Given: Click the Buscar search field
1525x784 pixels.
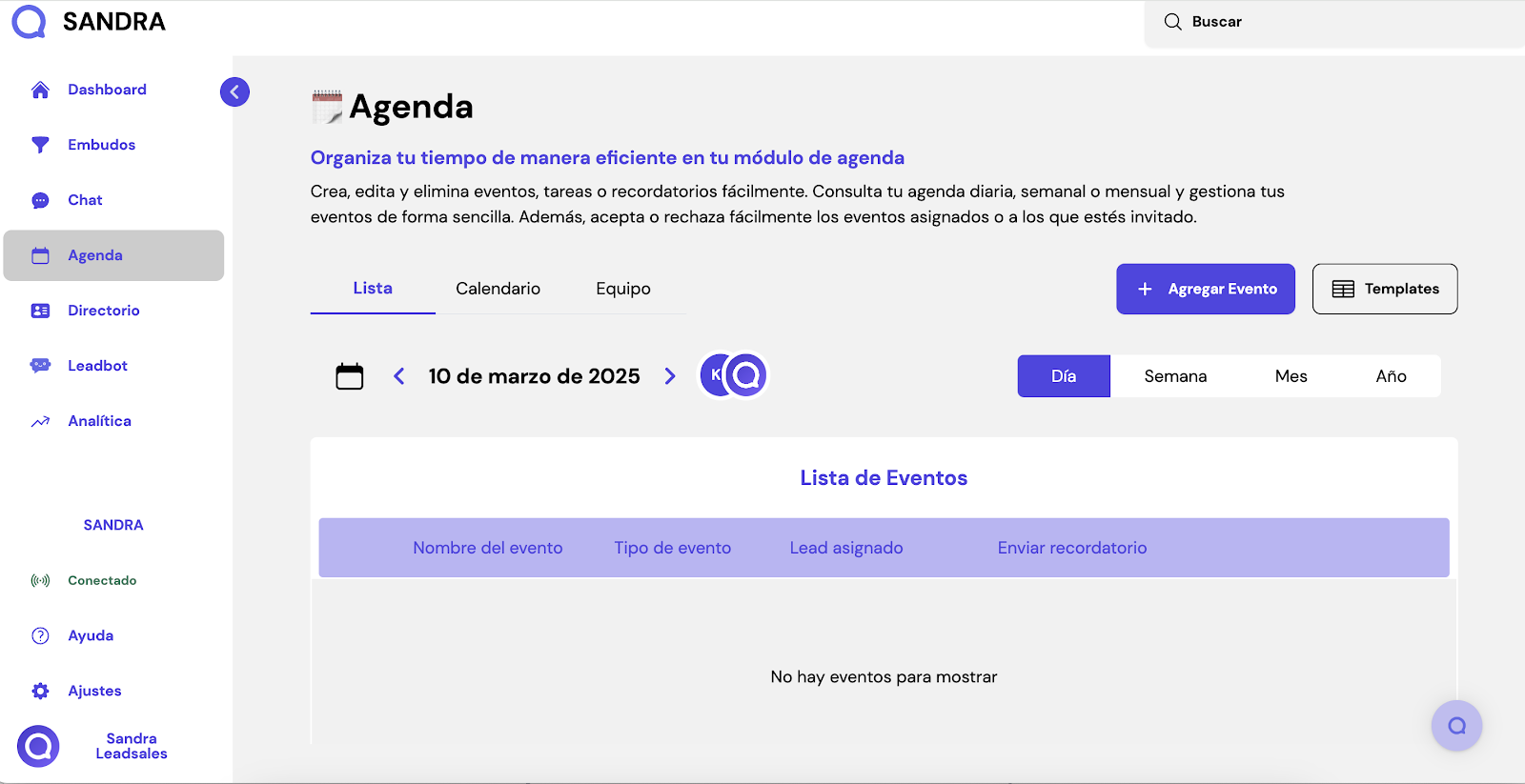Looking at the screenshot, I should 1334,22.
